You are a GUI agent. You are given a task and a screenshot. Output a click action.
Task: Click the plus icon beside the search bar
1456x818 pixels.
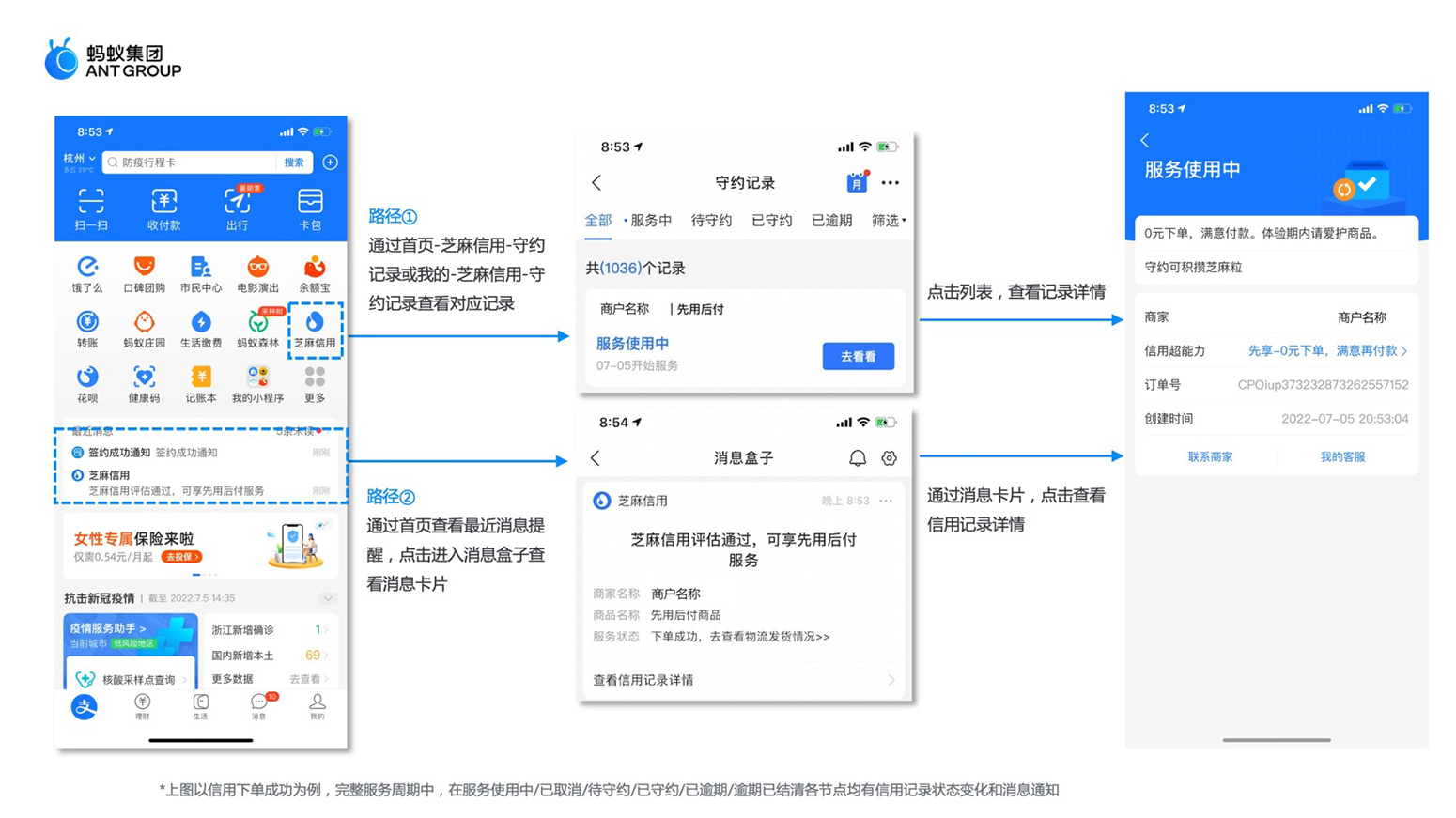pos(330,162)
